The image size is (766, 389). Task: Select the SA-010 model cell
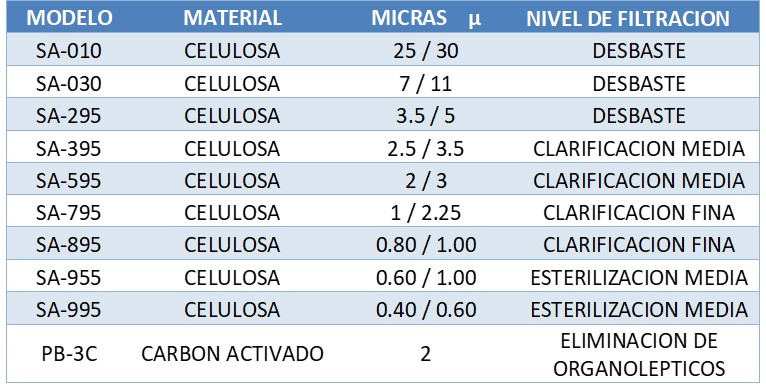tap(69, 51)
